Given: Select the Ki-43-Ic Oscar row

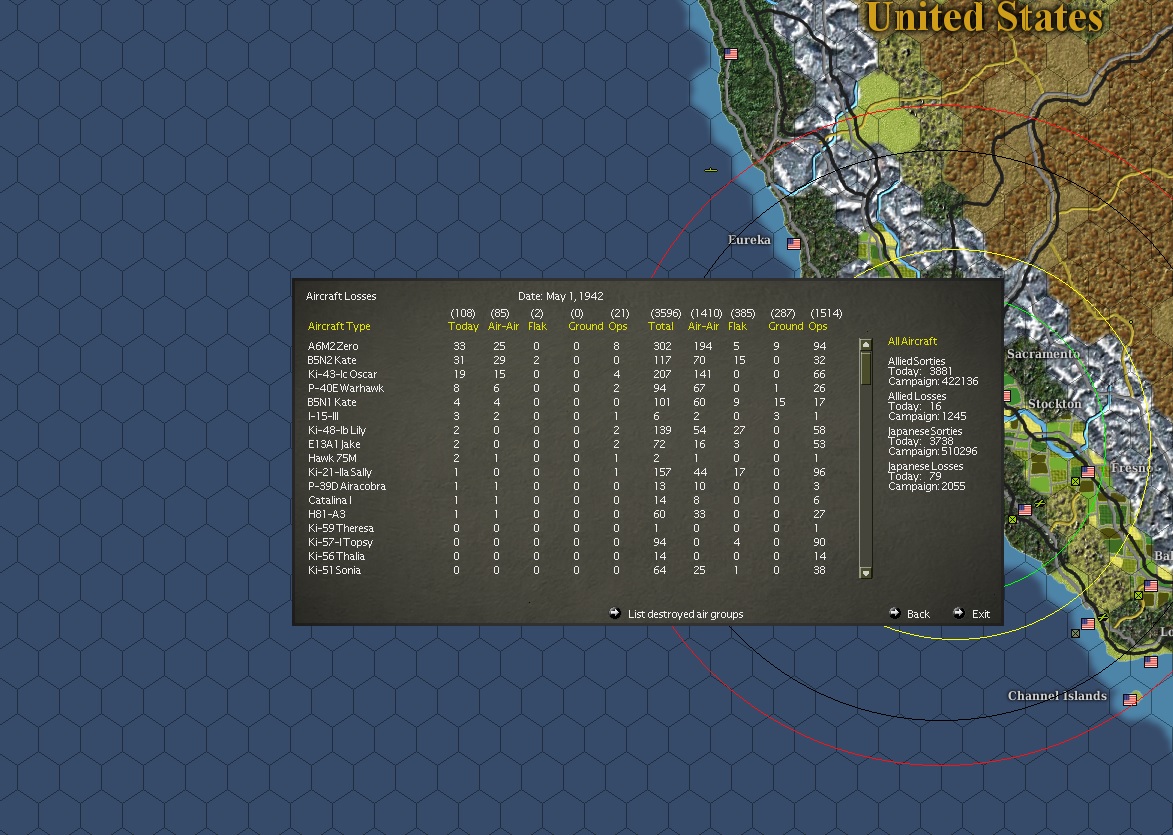Looking at the screenshot, I should tap(567, 374).
